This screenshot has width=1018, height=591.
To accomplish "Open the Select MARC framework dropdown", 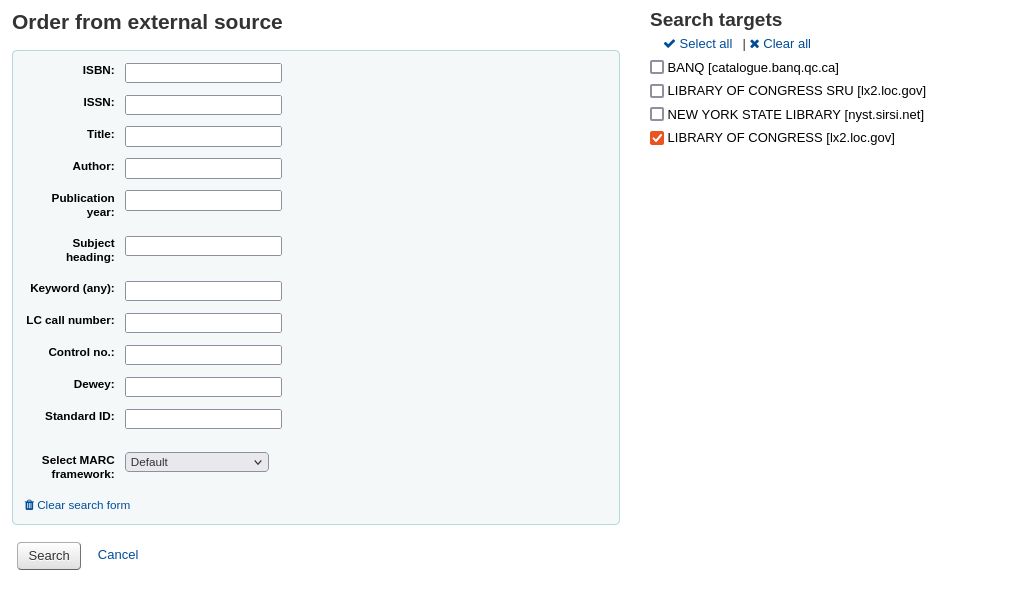I will pyautogui.click(x=196, y=462).
